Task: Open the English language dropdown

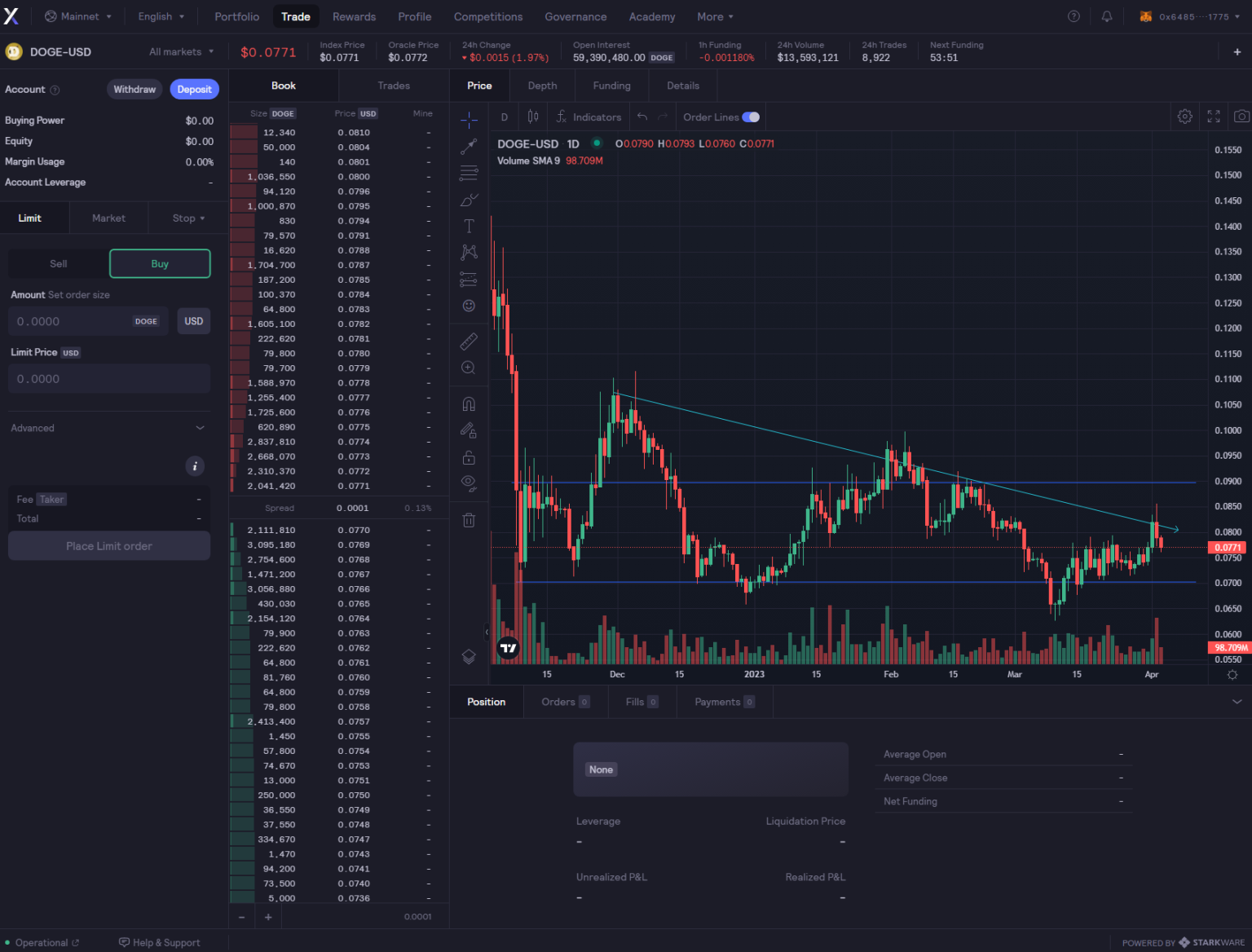Action: point(161,16)
